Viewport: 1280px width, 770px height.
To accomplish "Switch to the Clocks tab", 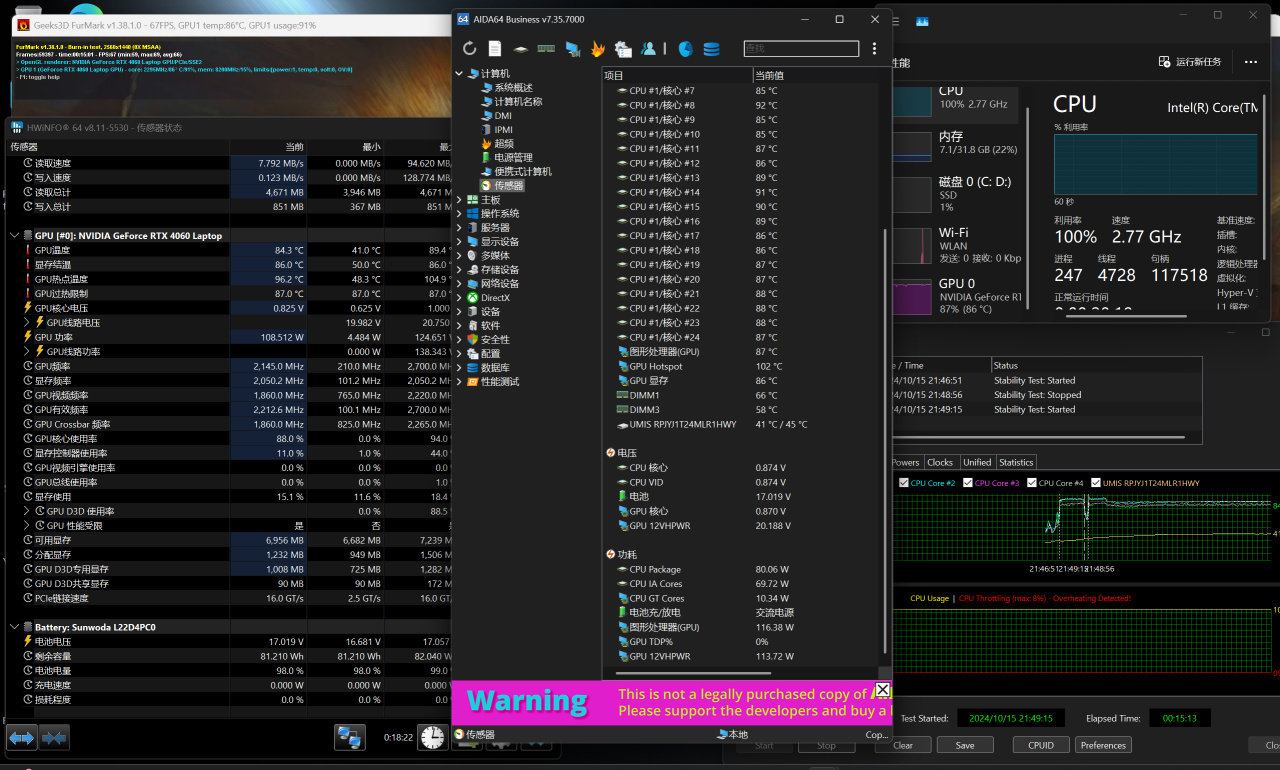I will click(x=940, y=462).
